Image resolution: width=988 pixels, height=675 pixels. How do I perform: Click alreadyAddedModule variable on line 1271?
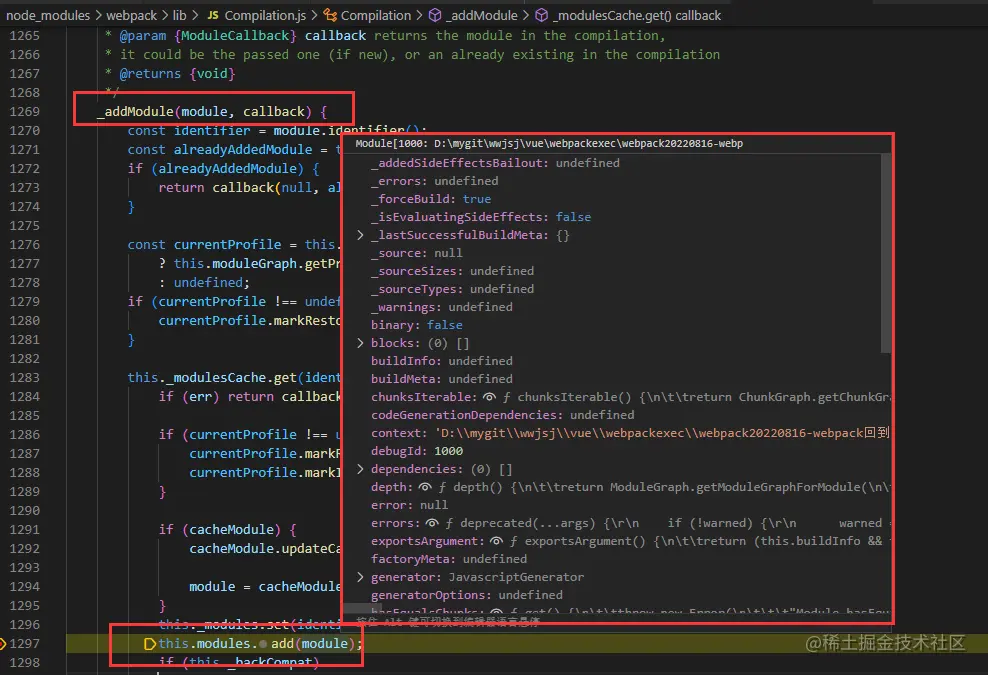[x=243, y=149]
